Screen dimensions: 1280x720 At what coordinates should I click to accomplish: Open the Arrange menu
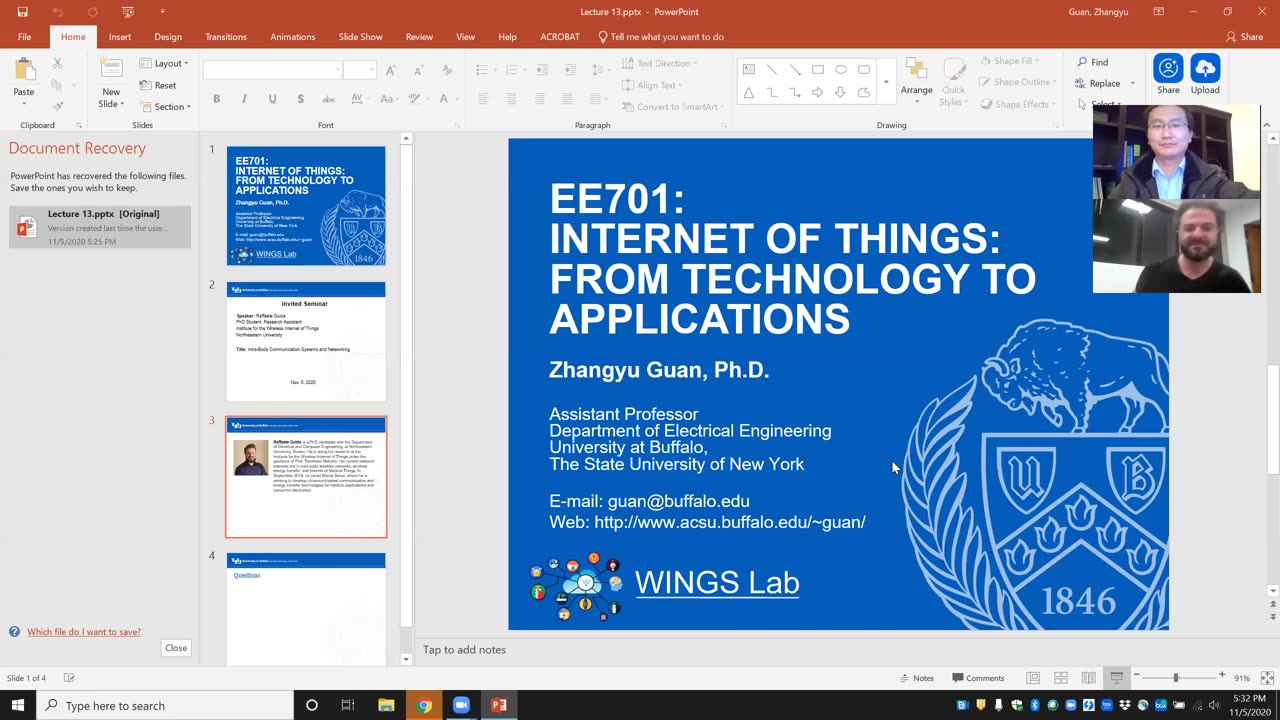click(x=916, y=82)
